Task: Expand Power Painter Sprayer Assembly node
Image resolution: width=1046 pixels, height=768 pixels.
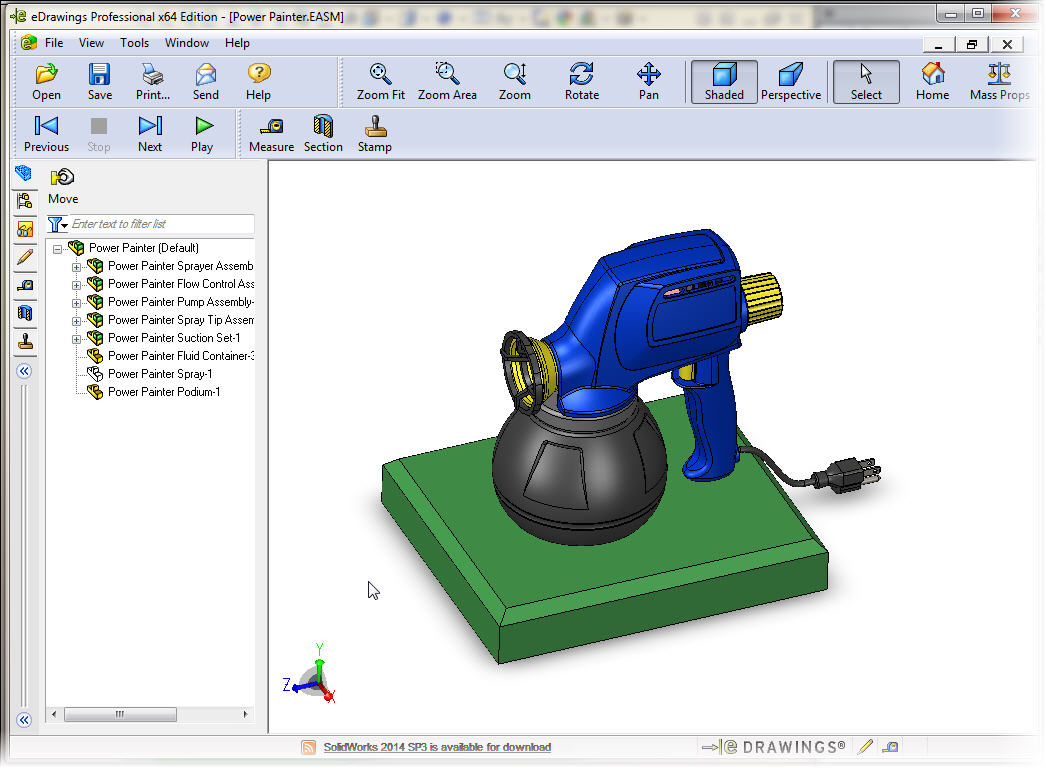Action: 77,267
